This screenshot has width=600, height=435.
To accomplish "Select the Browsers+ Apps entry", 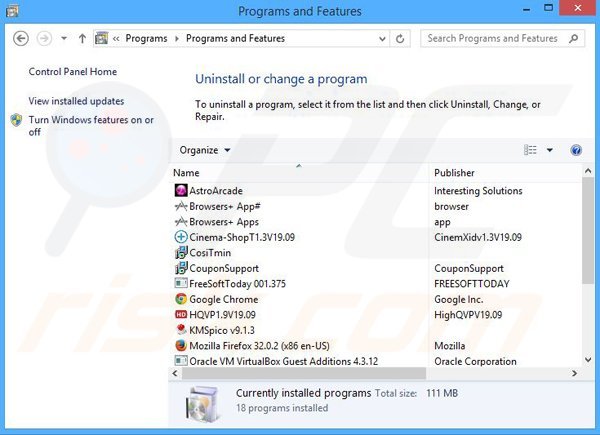I will click(224, 222).
